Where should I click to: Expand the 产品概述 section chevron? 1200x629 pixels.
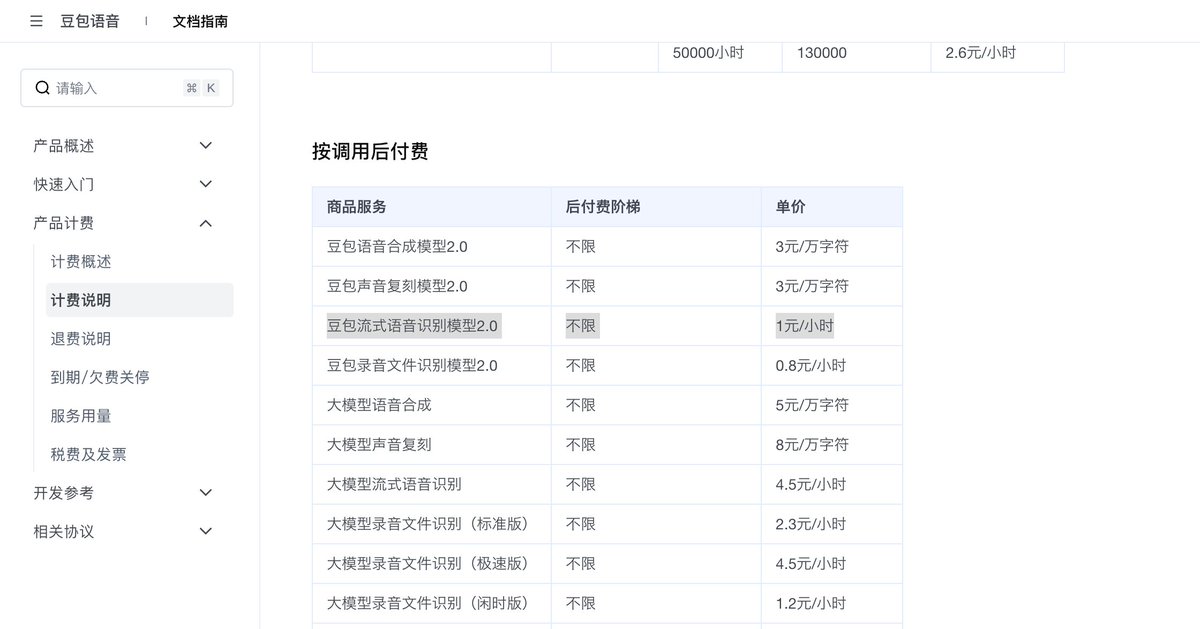pos(206,146)
